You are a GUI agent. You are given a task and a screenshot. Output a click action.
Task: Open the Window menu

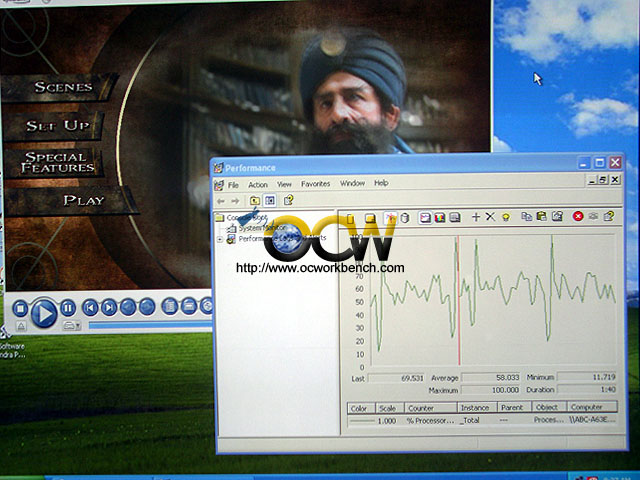[352, 183]
